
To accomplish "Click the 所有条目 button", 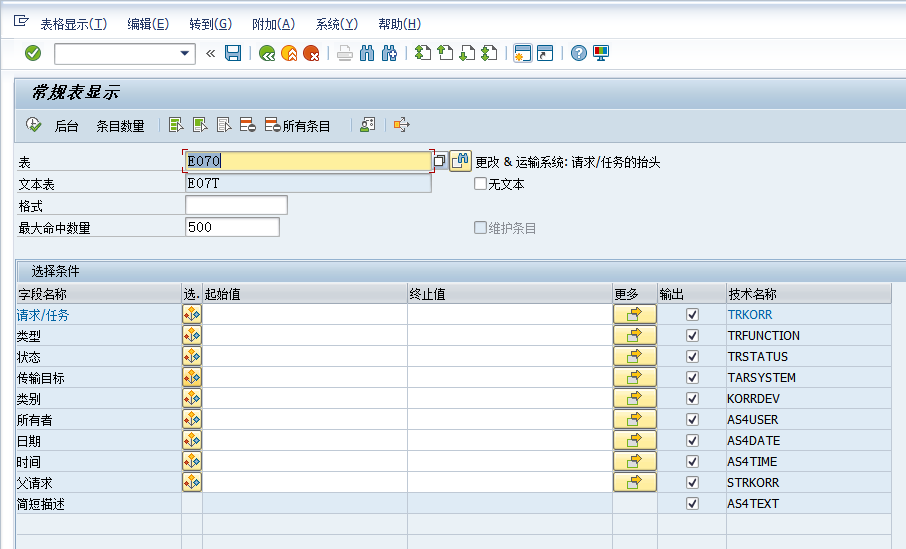I will point(298,125).
